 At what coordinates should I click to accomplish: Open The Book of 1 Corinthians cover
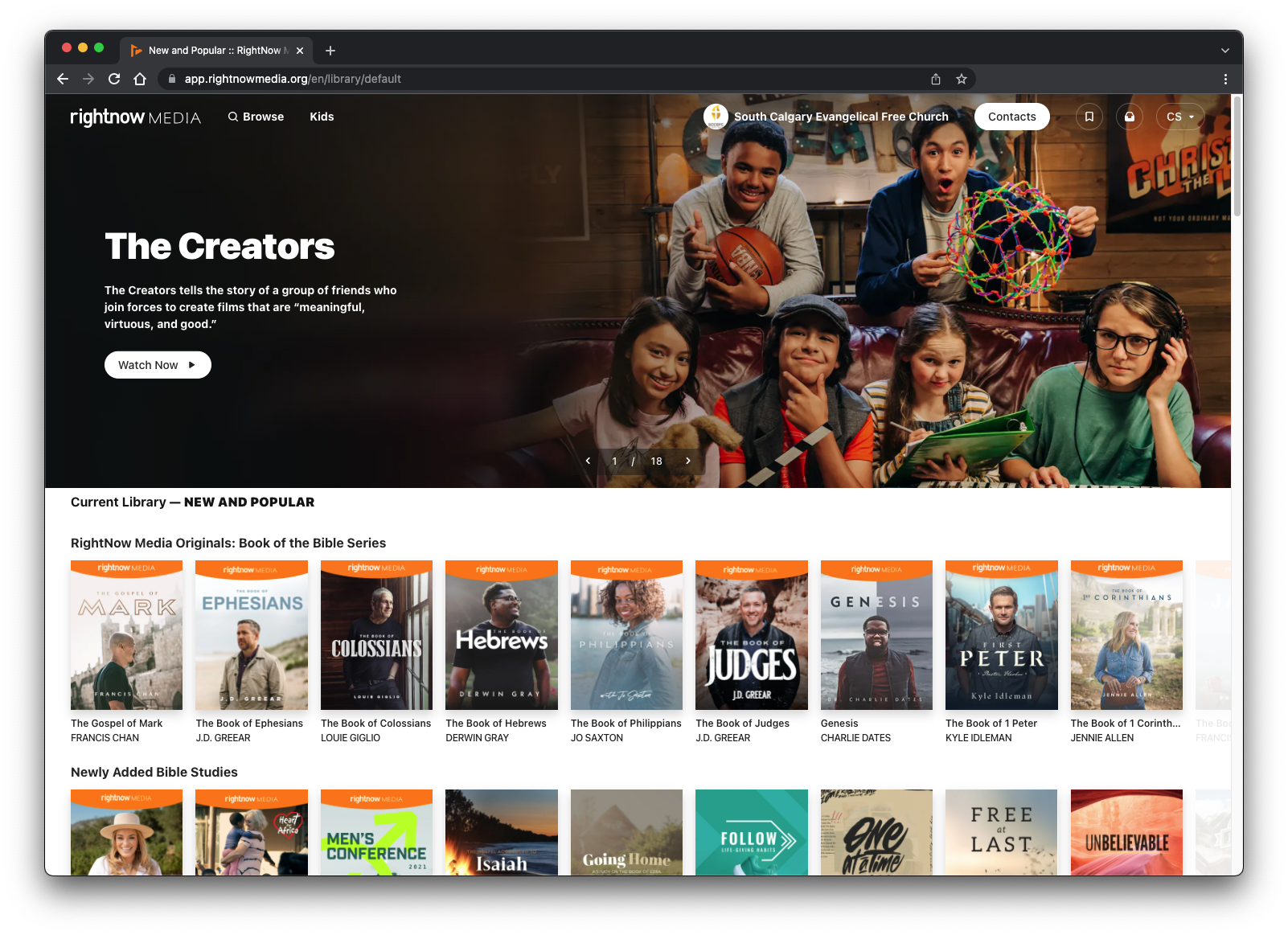tap(1126, 635)
